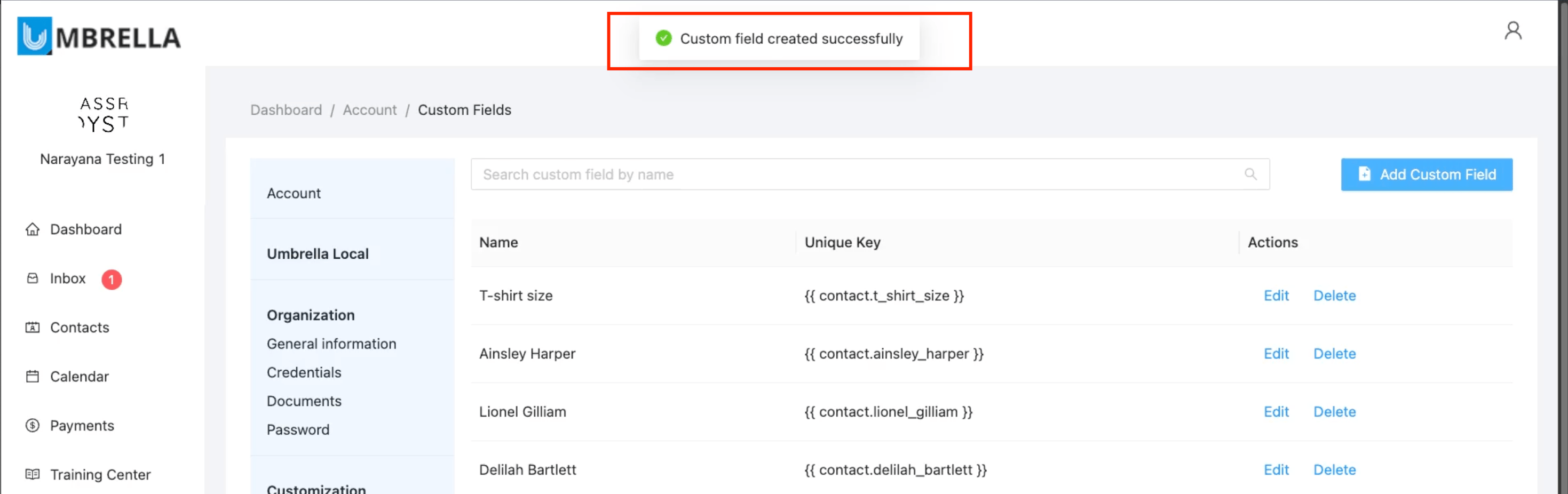Open Payments in the sidebar
This screenshot has height=494, width=1568.
82,426
